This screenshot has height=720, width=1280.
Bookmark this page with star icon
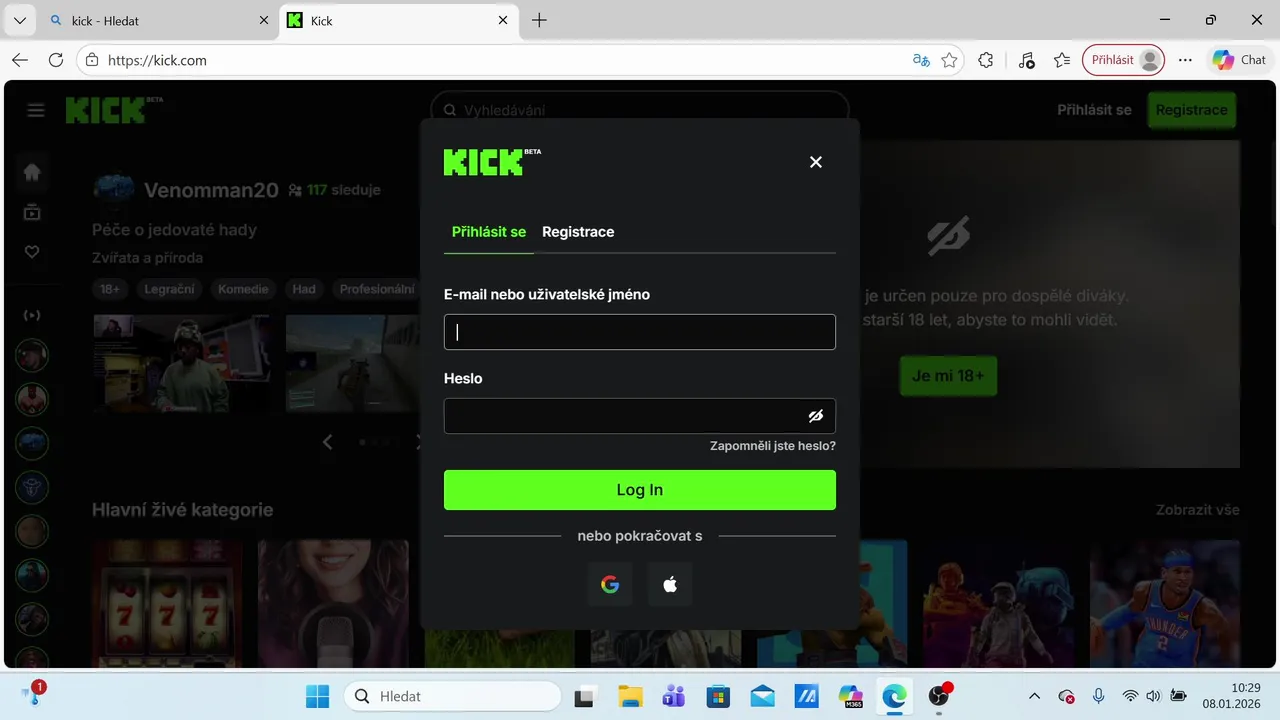point(950,60)
